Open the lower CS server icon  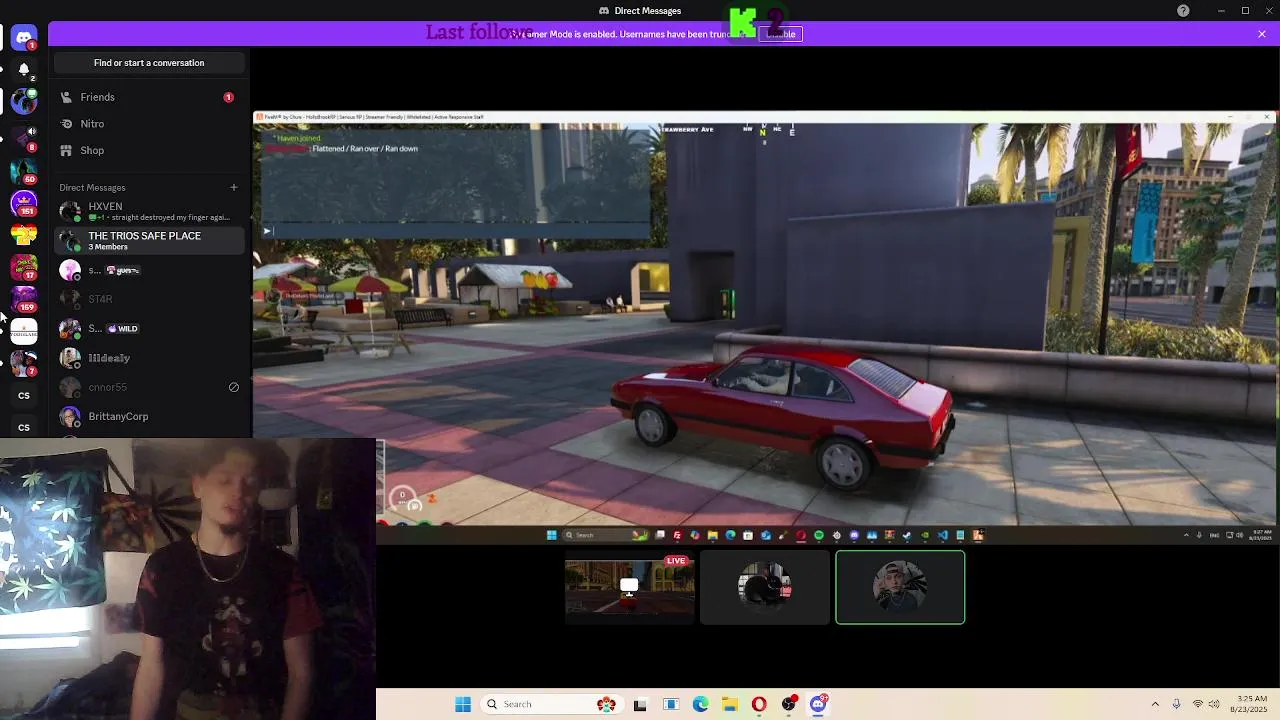coord(24,428)
